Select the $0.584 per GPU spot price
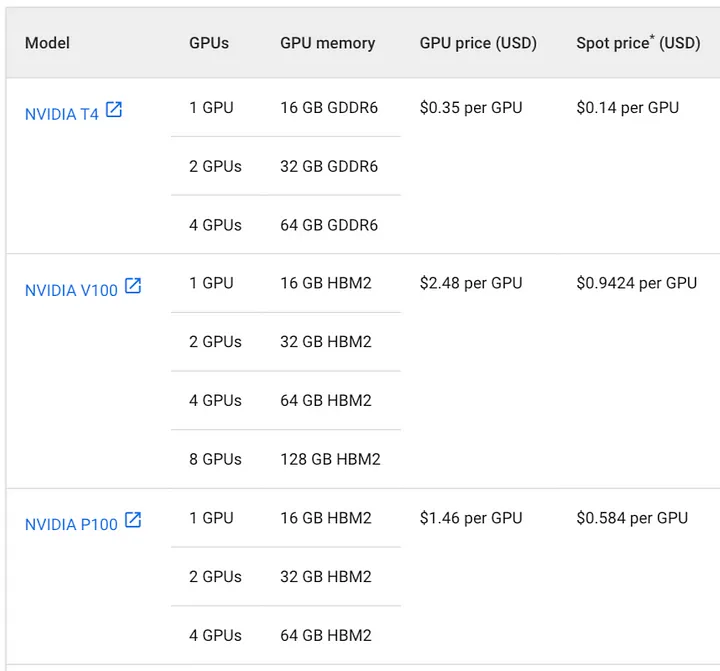 632,518
